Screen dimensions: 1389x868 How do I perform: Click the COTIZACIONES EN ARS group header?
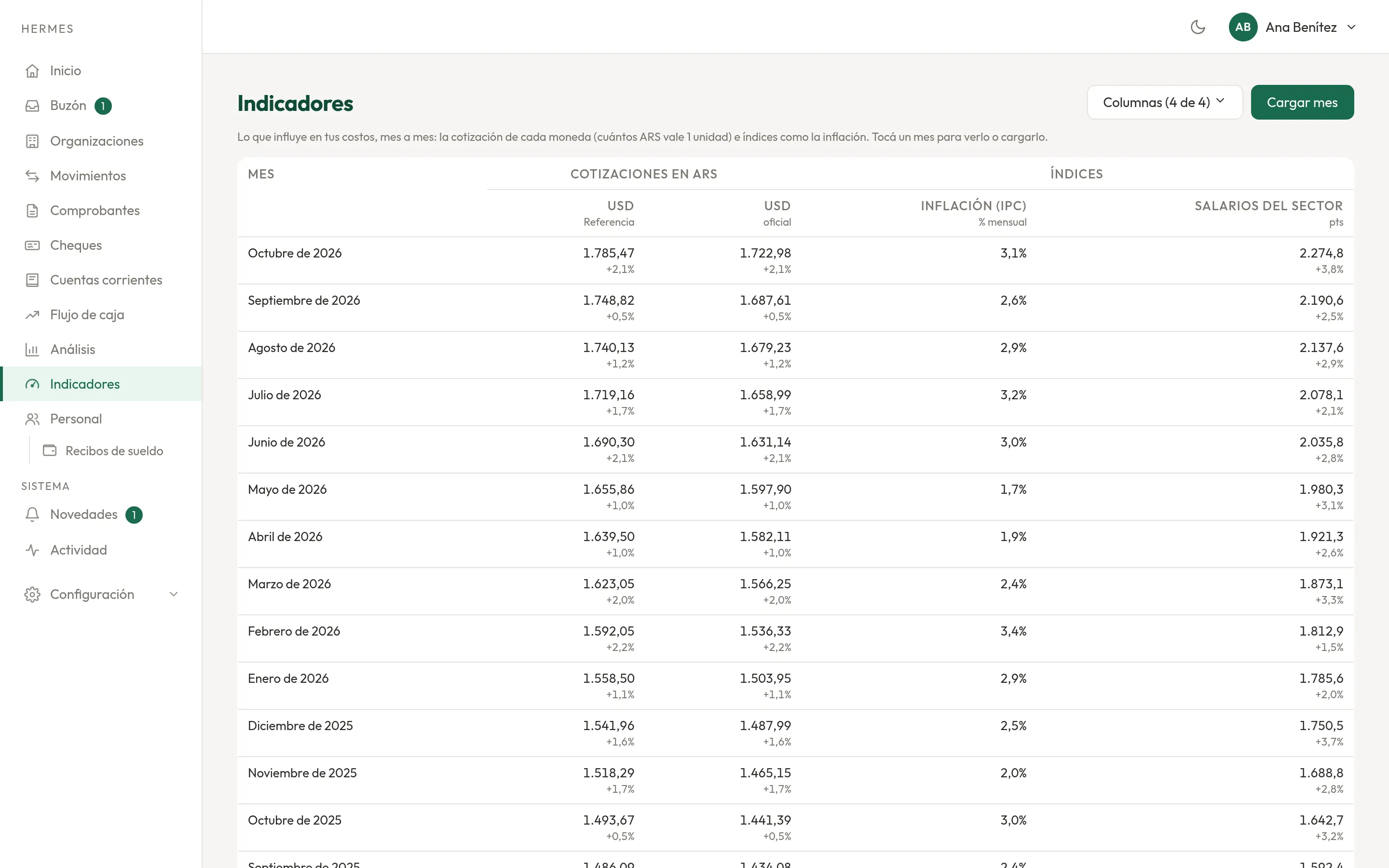[x=643, y=174]
